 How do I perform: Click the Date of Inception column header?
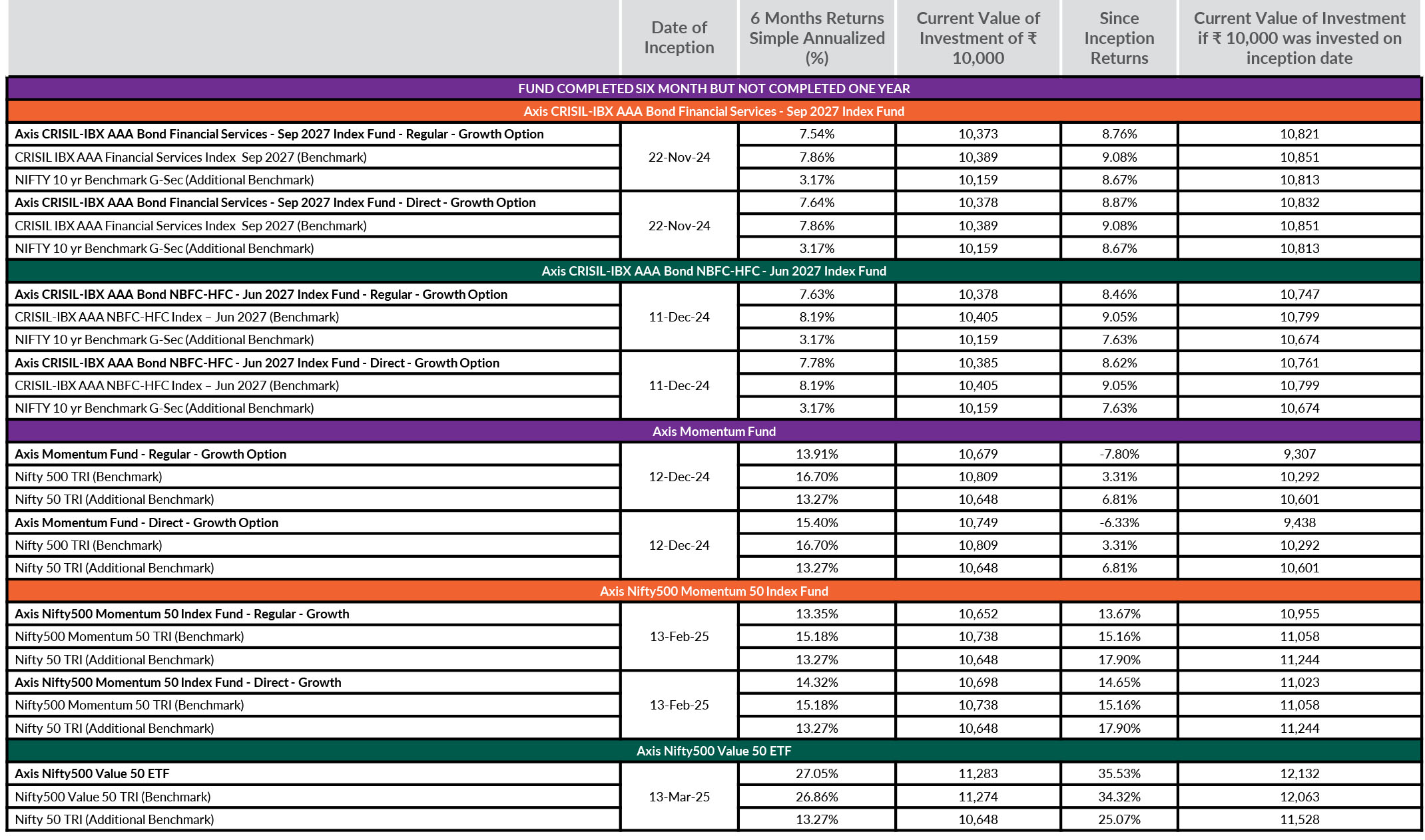(679, 38)
